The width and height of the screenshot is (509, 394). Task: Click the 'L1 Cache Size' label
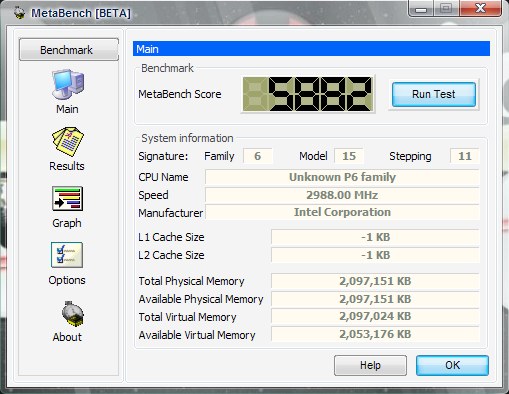[x=171, y=237]
